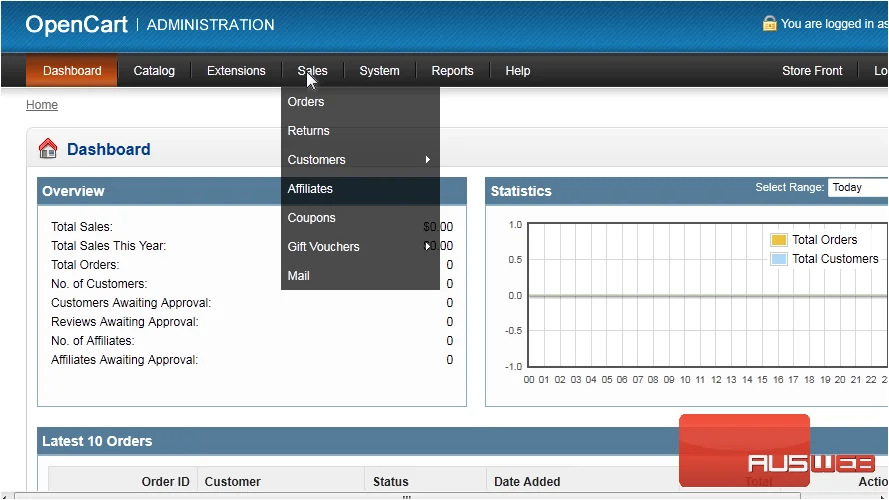
Task: Open the Catalog menu
Action: pyautogui.click(x=154, y=71)
